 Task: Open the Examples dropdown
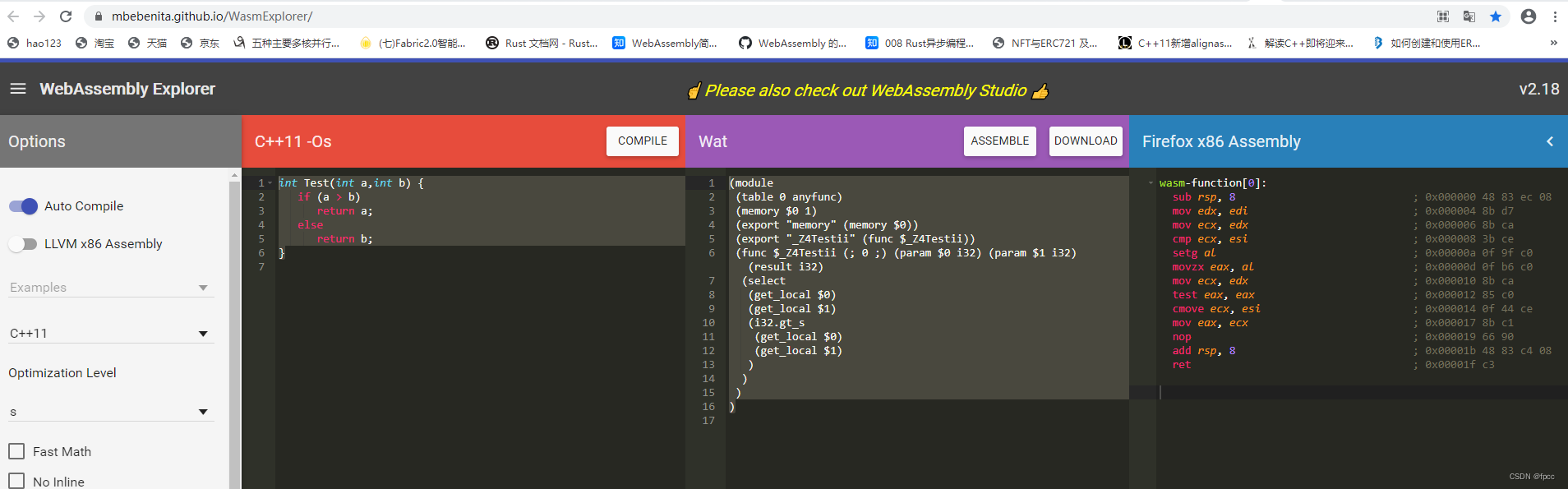(x=111, y=288)
